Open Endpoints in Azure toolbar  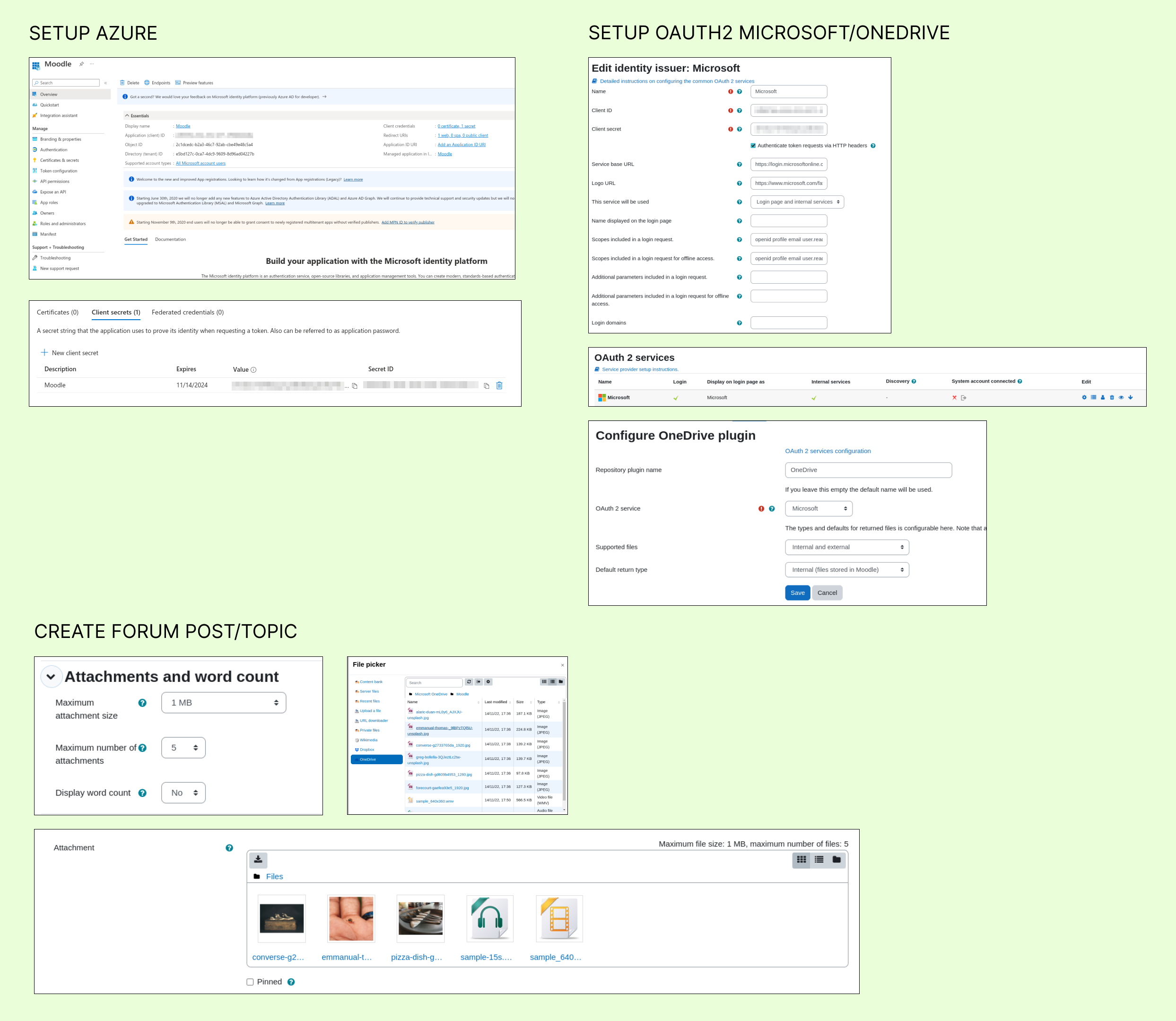click(157, 83)
